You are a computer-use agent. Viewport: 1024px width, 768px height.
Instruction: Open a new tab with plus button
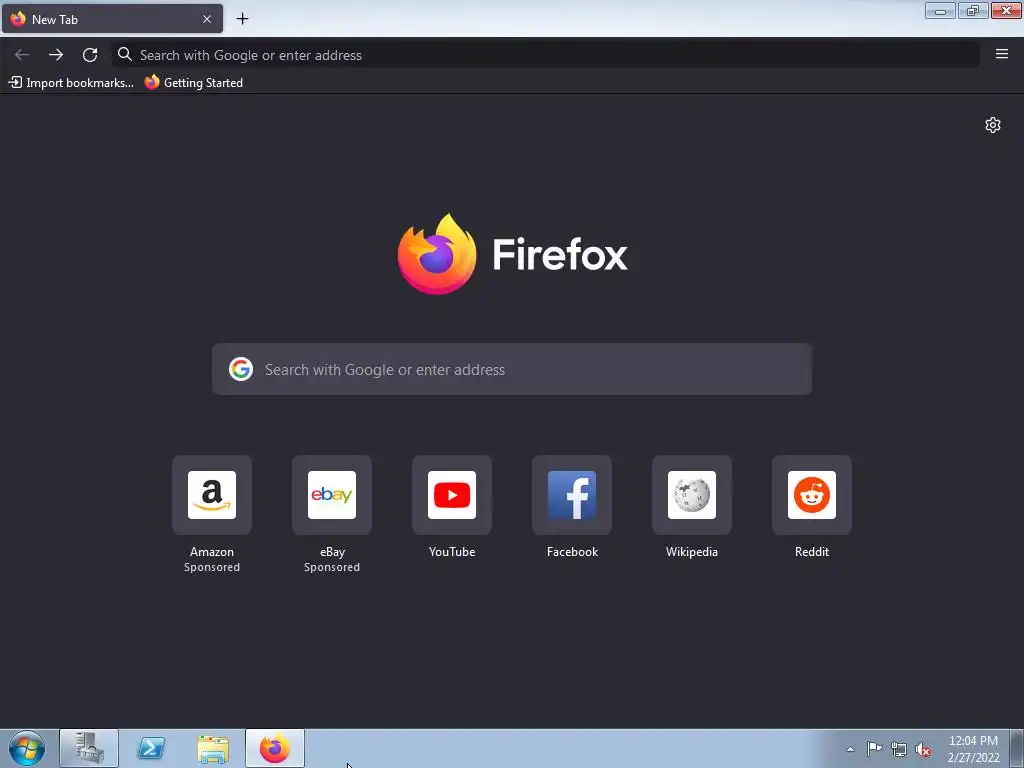click(x=242, y=19)
